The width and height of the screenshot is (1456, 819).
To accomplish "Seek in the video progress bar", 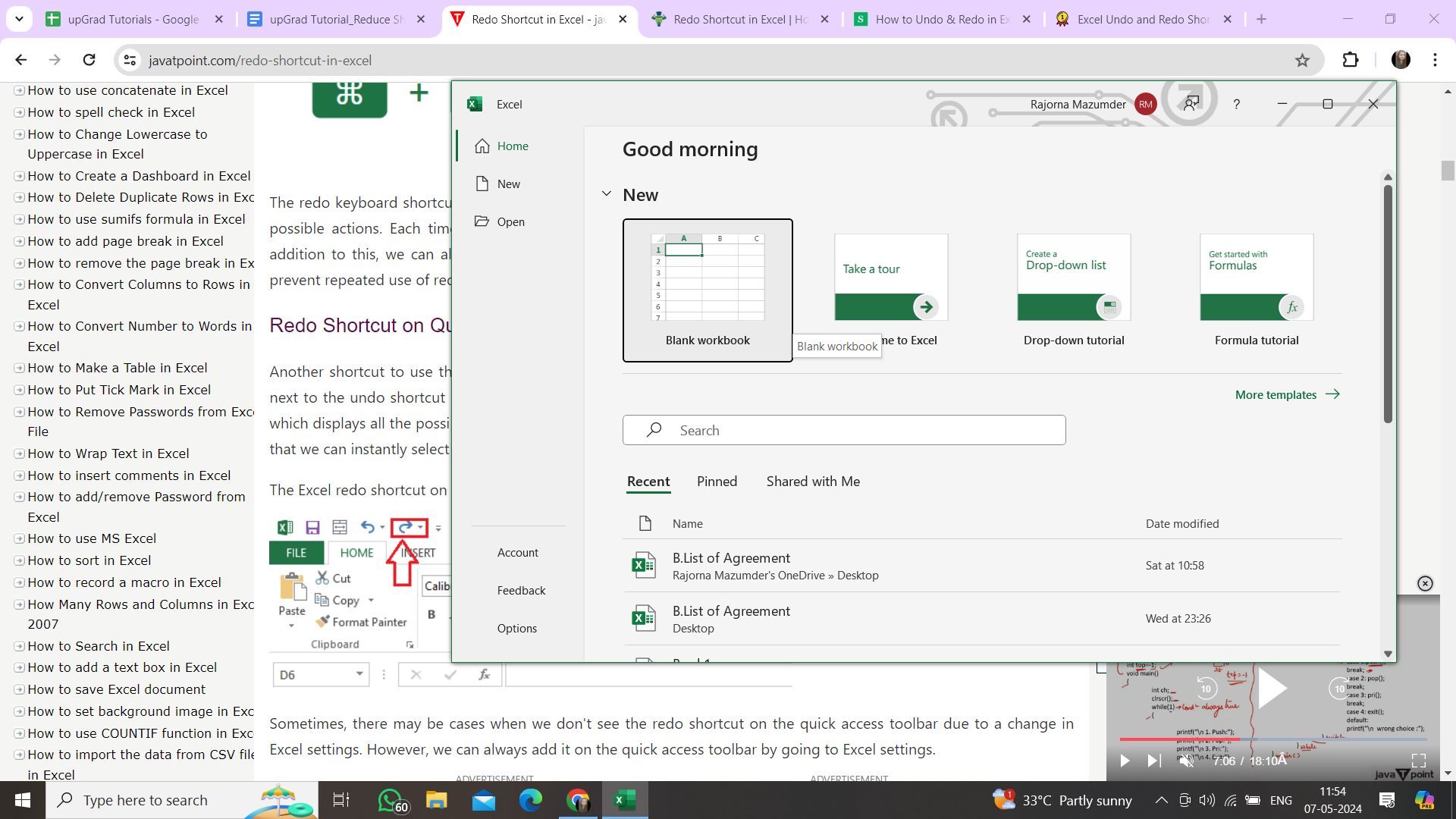I will click(1273, 739).
